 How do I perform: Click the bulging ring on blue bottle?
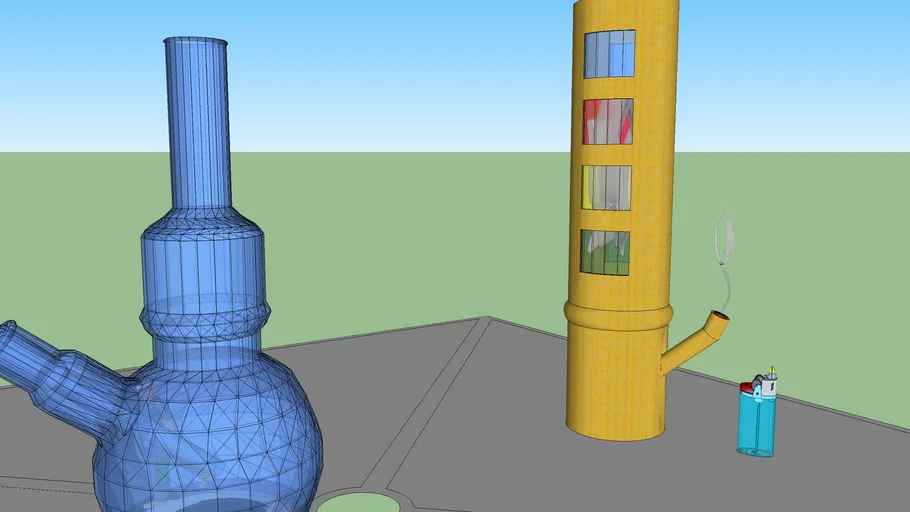(205, 320)
